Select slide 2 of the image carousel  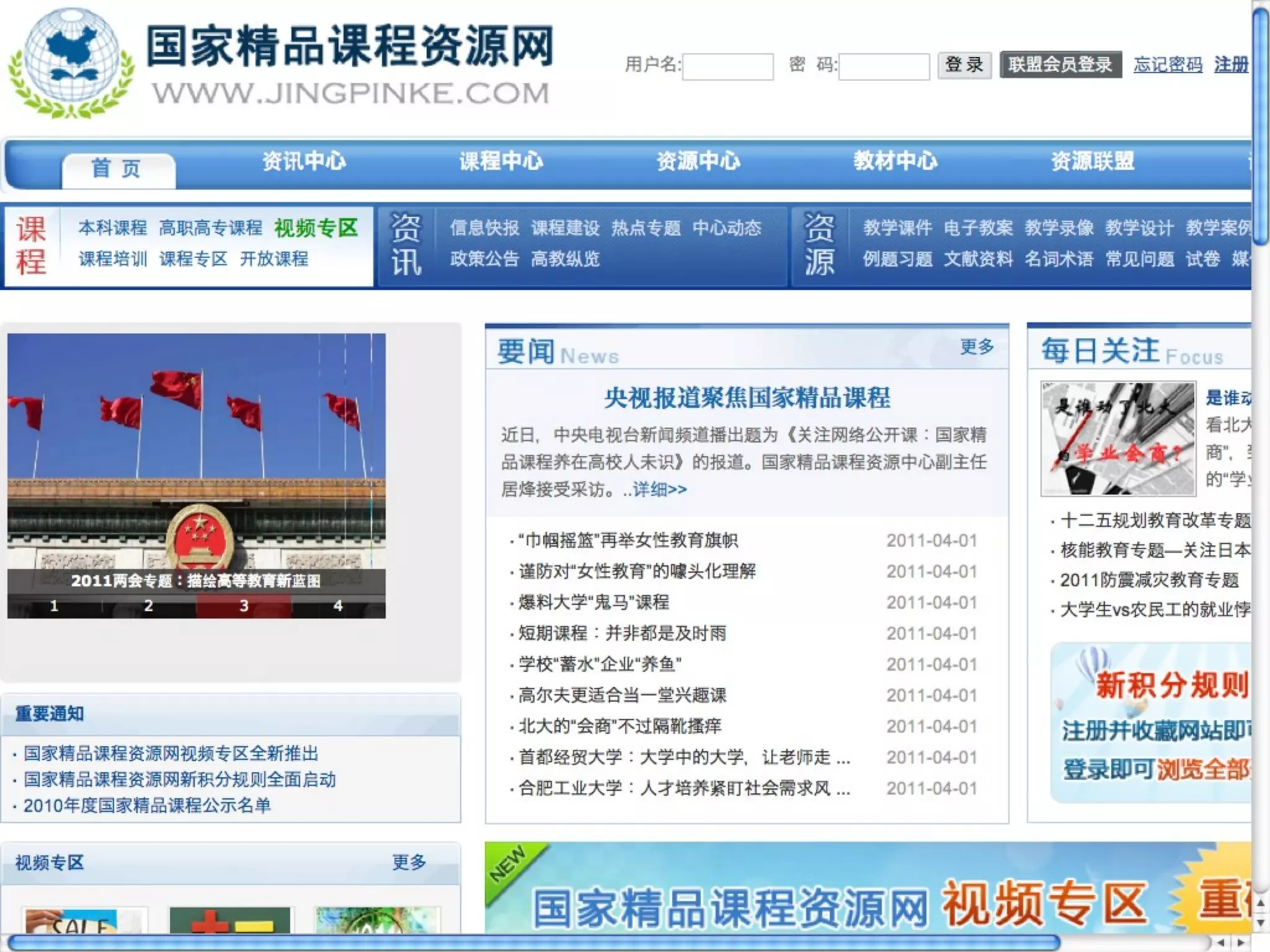[x=149, y=606]
